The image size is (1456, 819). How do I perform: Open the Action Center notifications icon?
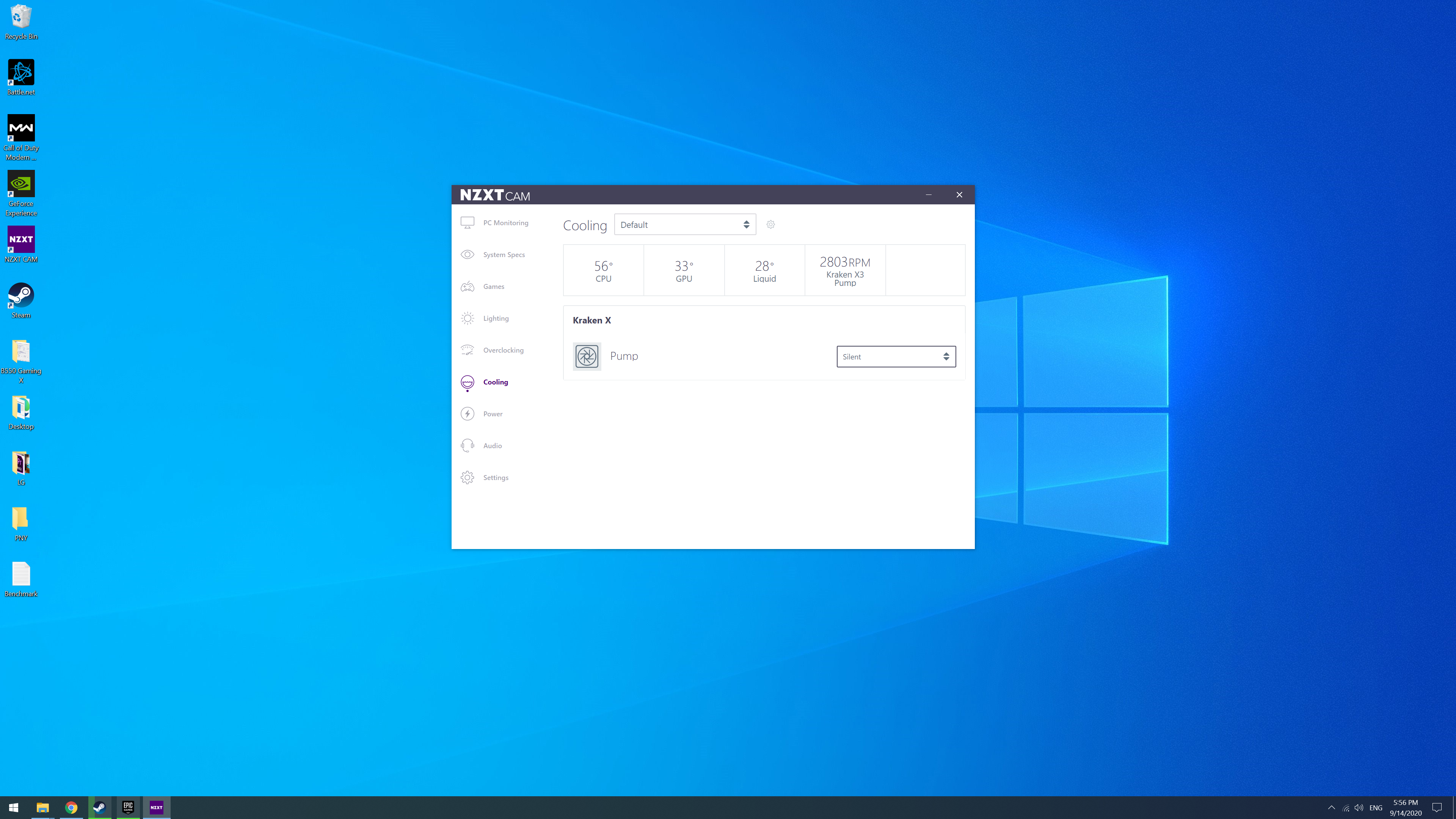1437,807
